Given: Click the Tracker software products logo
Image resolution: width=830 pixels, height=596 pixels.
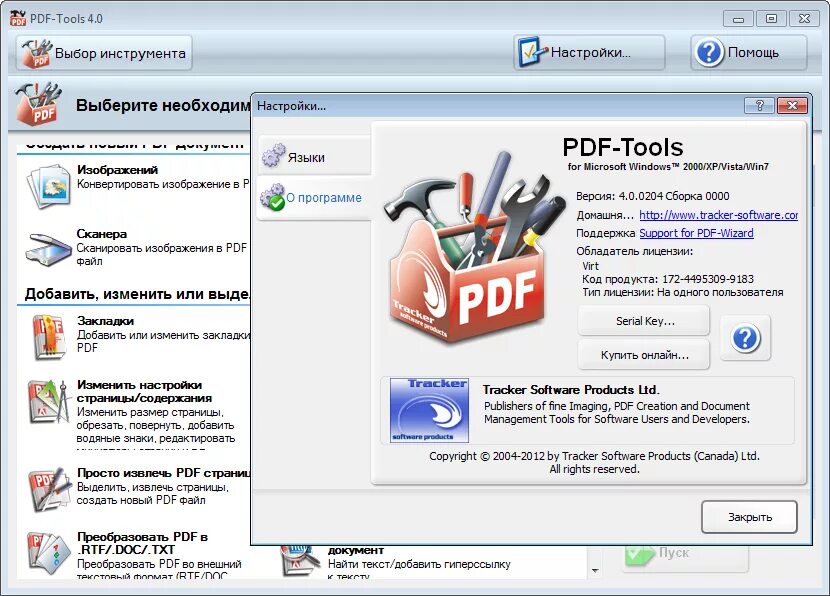Looking at the screenshot, I should (429, 410).
